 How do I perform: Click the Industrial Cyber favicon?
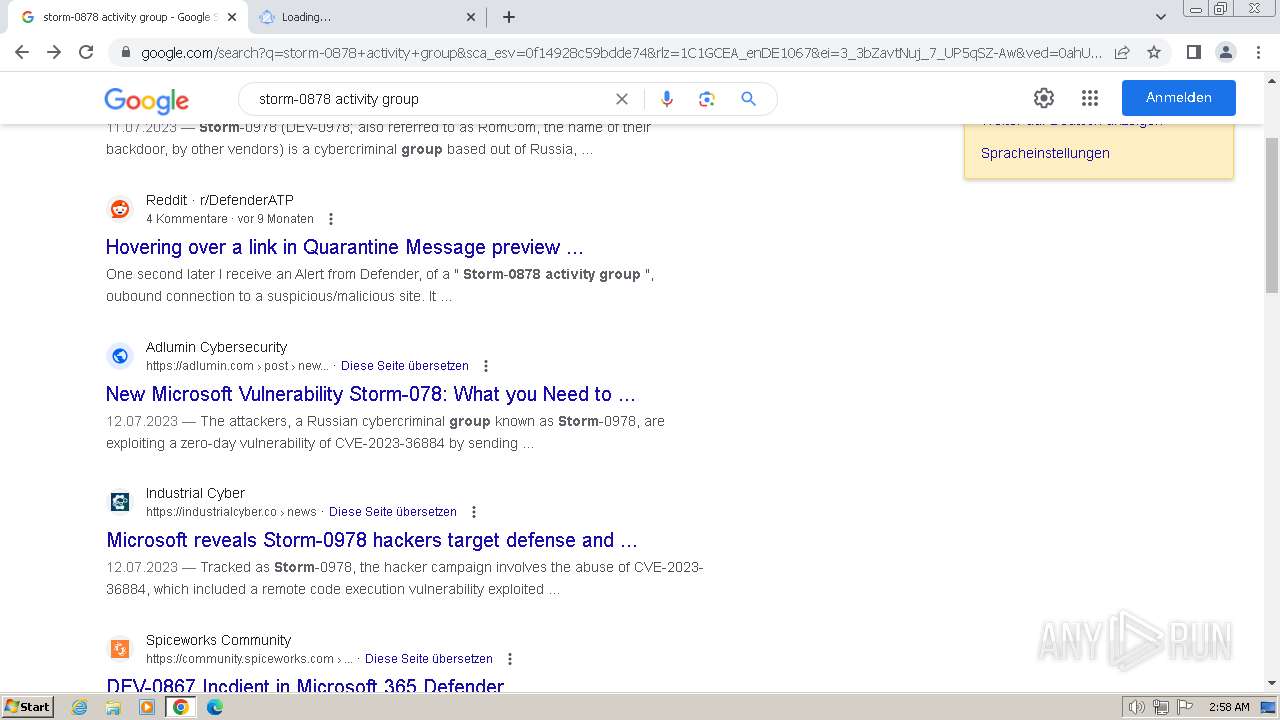coord(120,502)
